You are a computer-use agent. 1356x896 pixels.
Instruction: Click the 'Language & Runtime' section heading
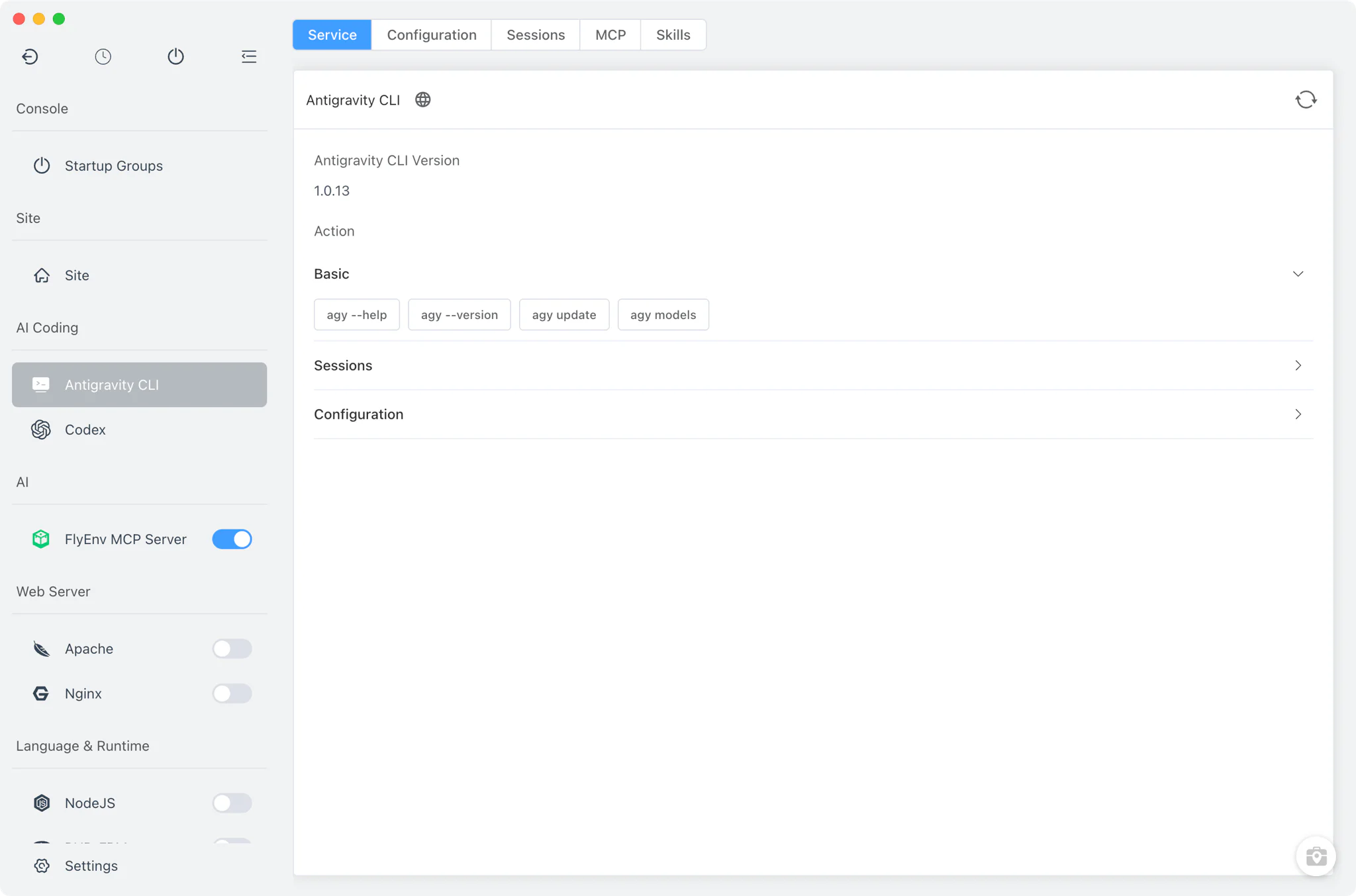point(83,746)
